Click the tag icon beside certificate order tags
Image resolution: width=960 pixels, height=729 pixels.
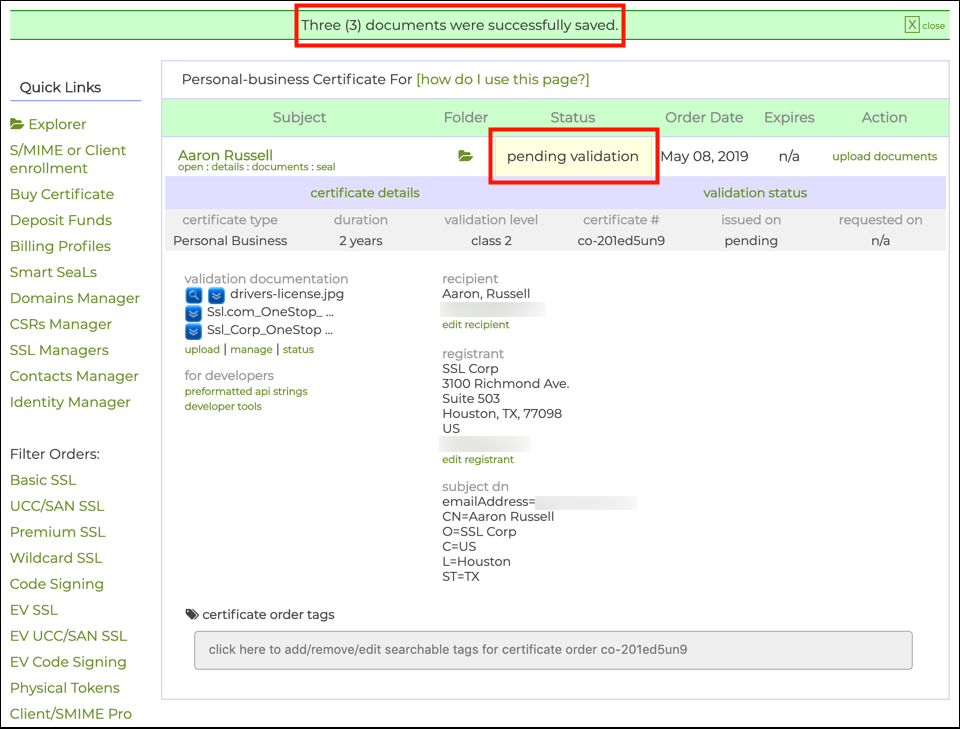(192, 614)
